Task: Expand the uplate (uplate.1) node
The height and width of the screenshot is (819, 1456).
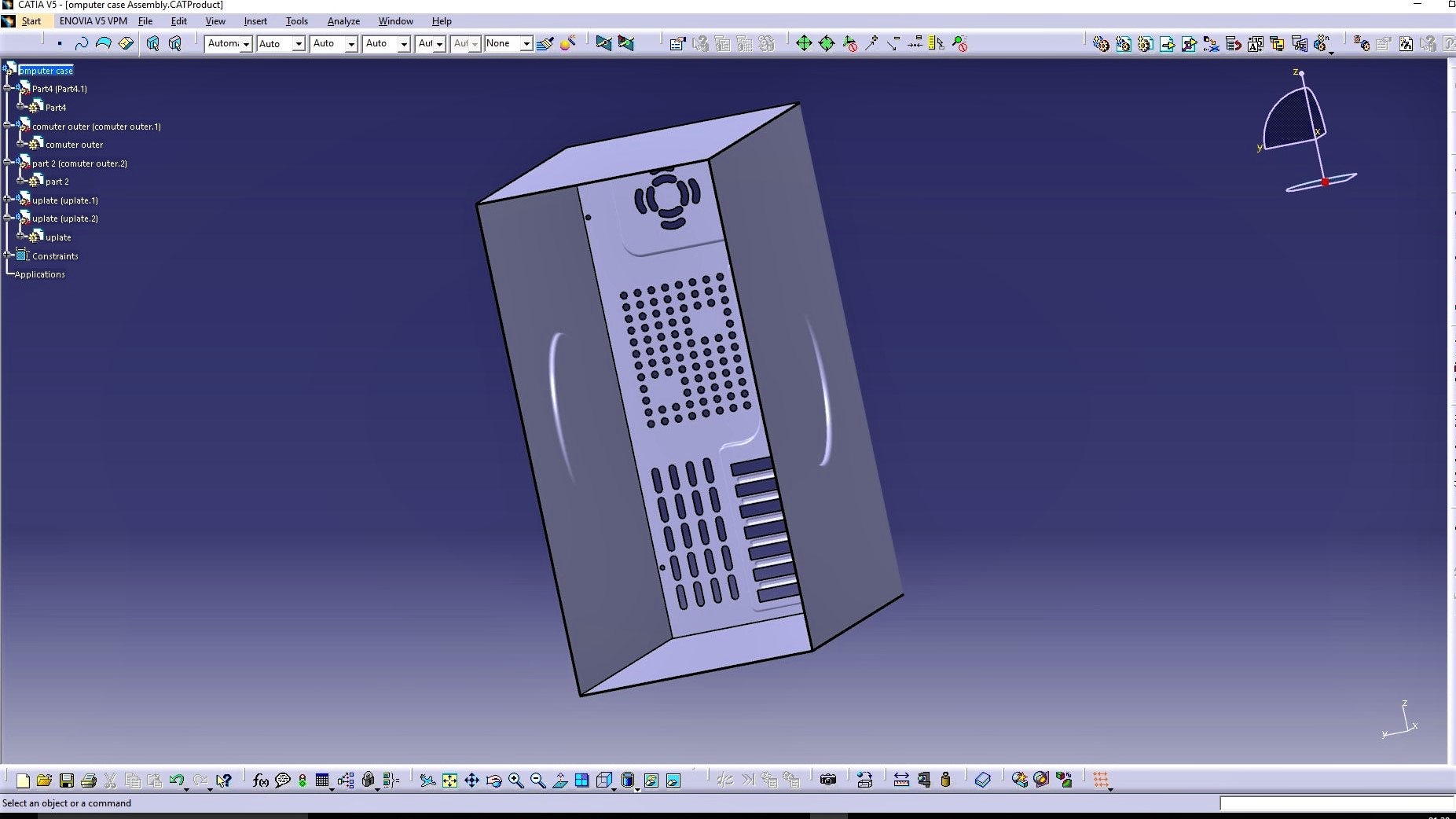Action: pyautogui.click(x=8, y=199)
